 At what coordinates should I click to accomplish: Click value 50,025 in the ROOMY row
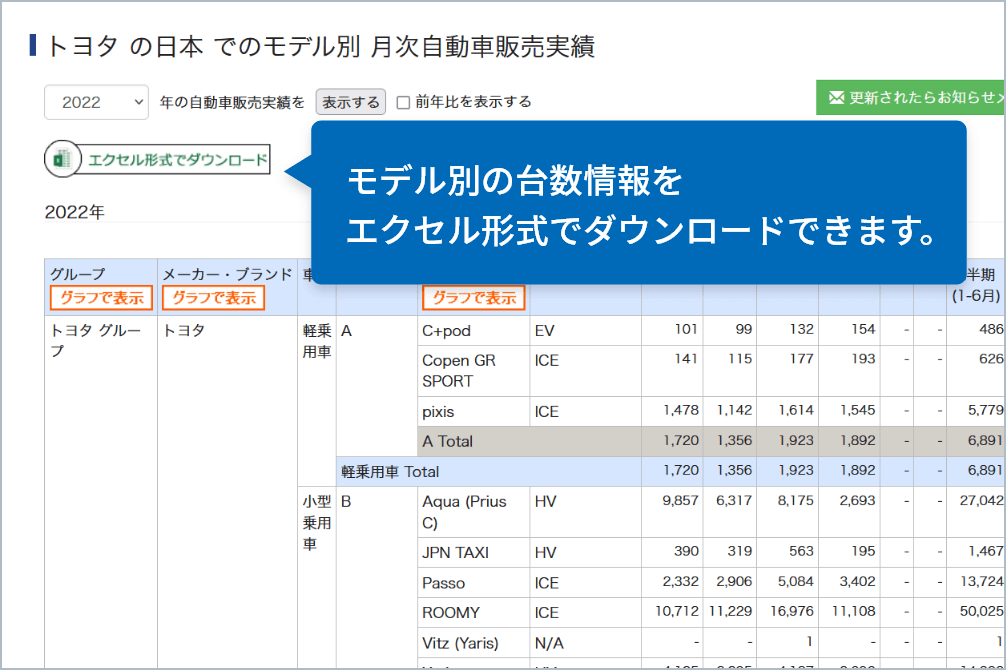[x=981, y=612]
